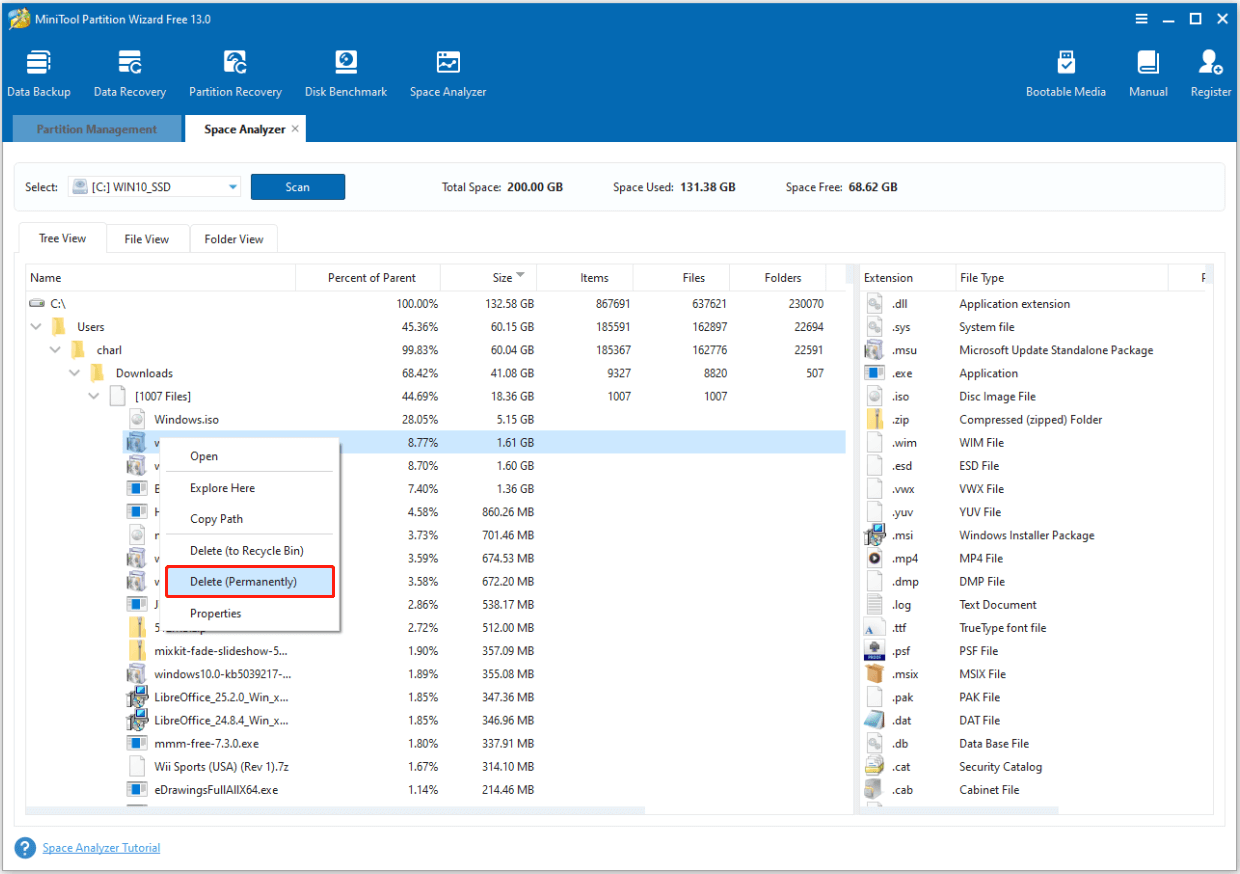Switch to the File View tab
The height and width of the screenshot is (874, 1240).
pos(147,238)
